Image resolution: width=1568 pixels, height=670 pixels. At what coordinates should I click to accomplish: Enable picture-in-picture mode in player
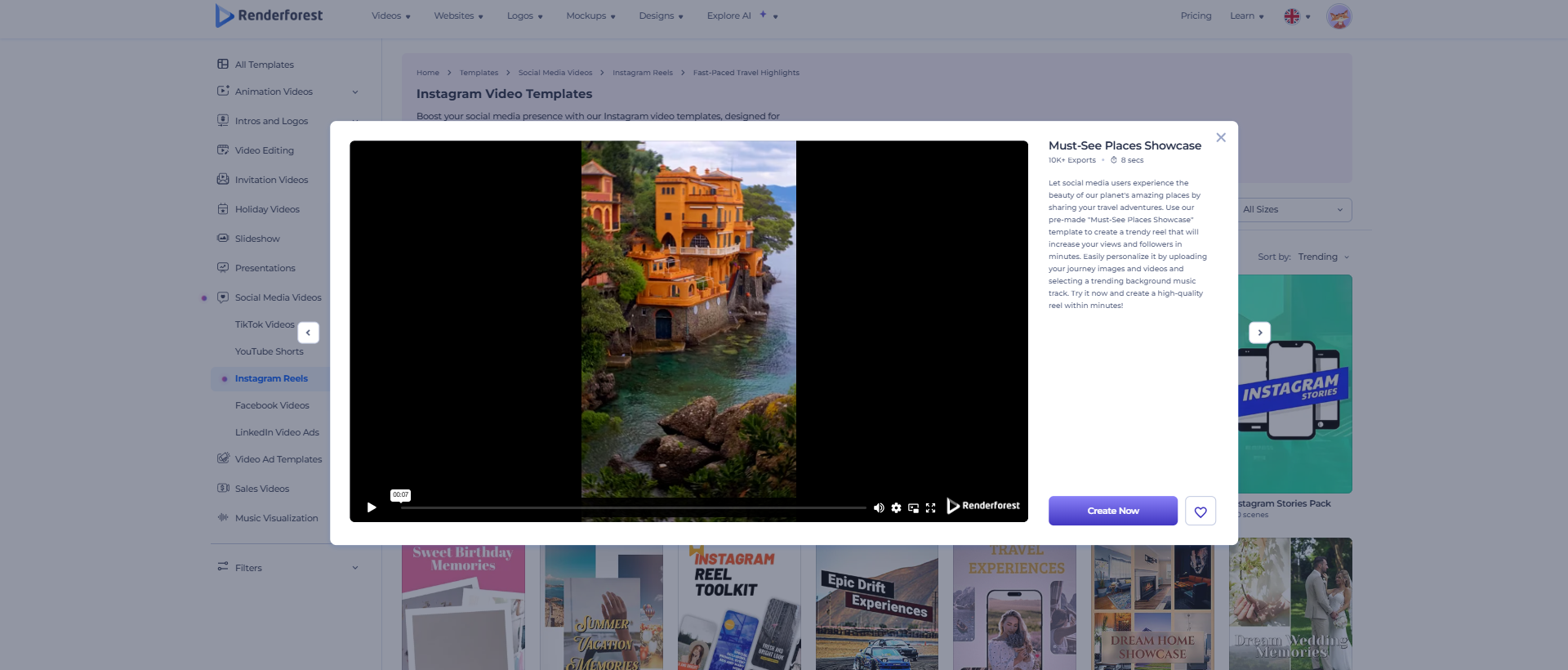pos(913,508)
